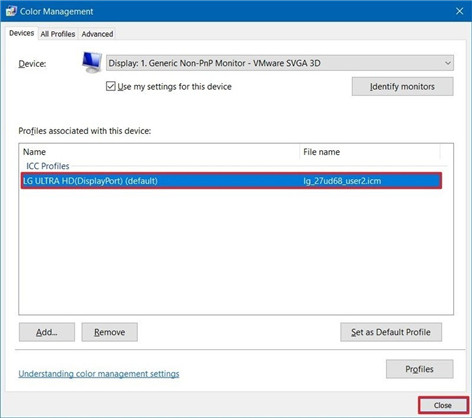Click the Add... button
Viewport: 472px width, 418px height.
click(x=47, y=332)
